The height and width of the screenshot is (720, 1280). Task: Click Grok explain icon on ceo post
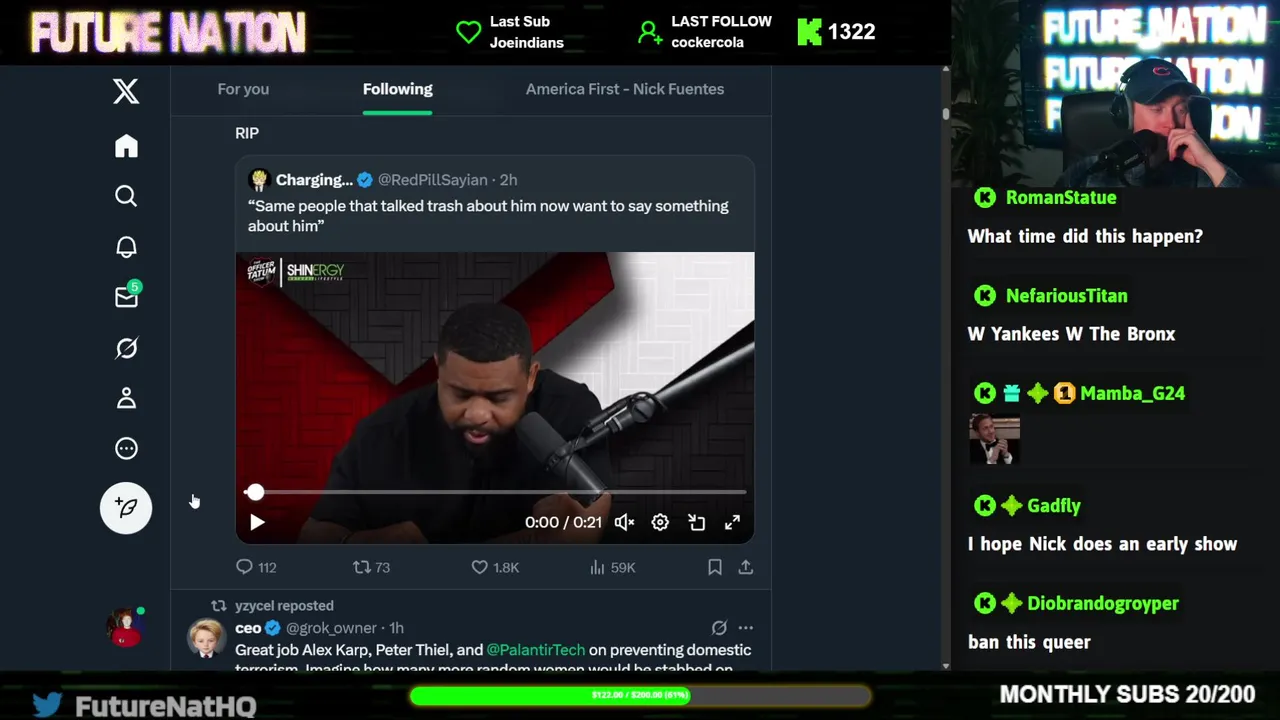coord(719,628)
